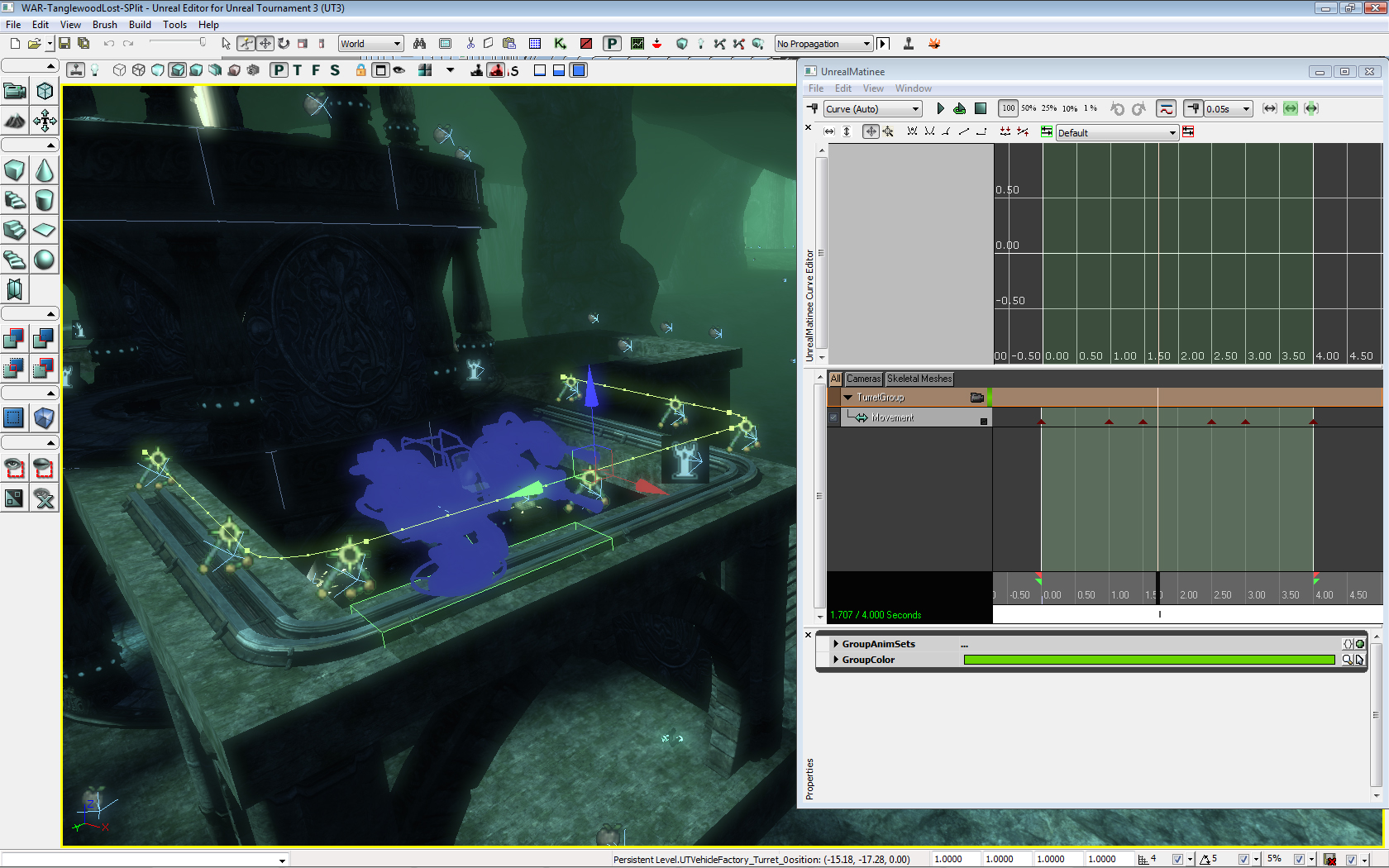Open the drag grid size dropdown arrow
The width and height of the screenshot is (1389, 868).
[1190, 860]
